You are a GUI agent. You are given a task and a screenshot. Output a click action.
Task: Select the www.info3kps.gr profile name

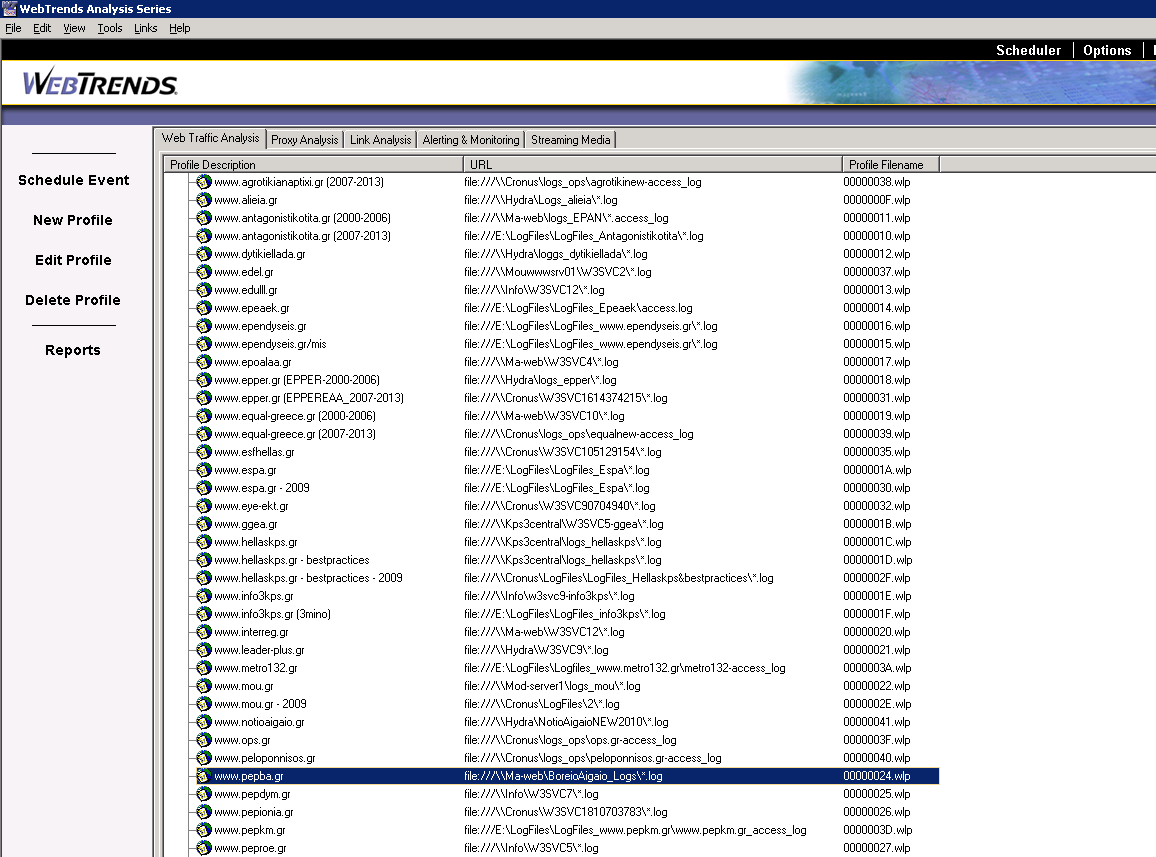pos(254,596)
